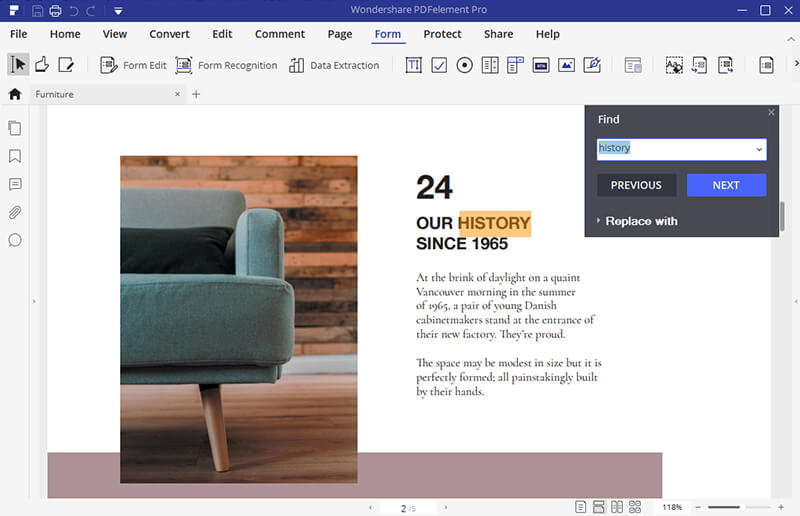The height and width of the screenshot is (516, 800).
Task: Select the cursor Select tool
Action: click(x=18, y=65)
